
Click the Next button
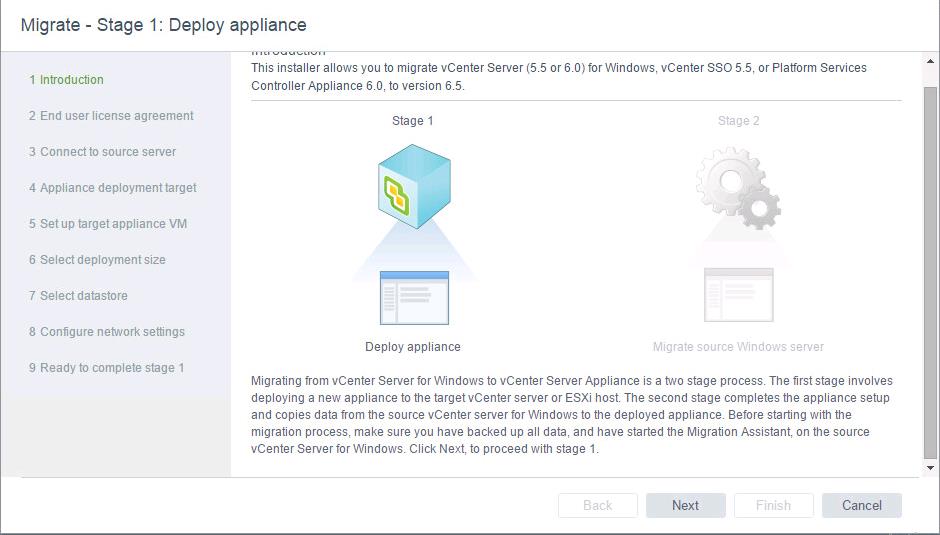685,506
